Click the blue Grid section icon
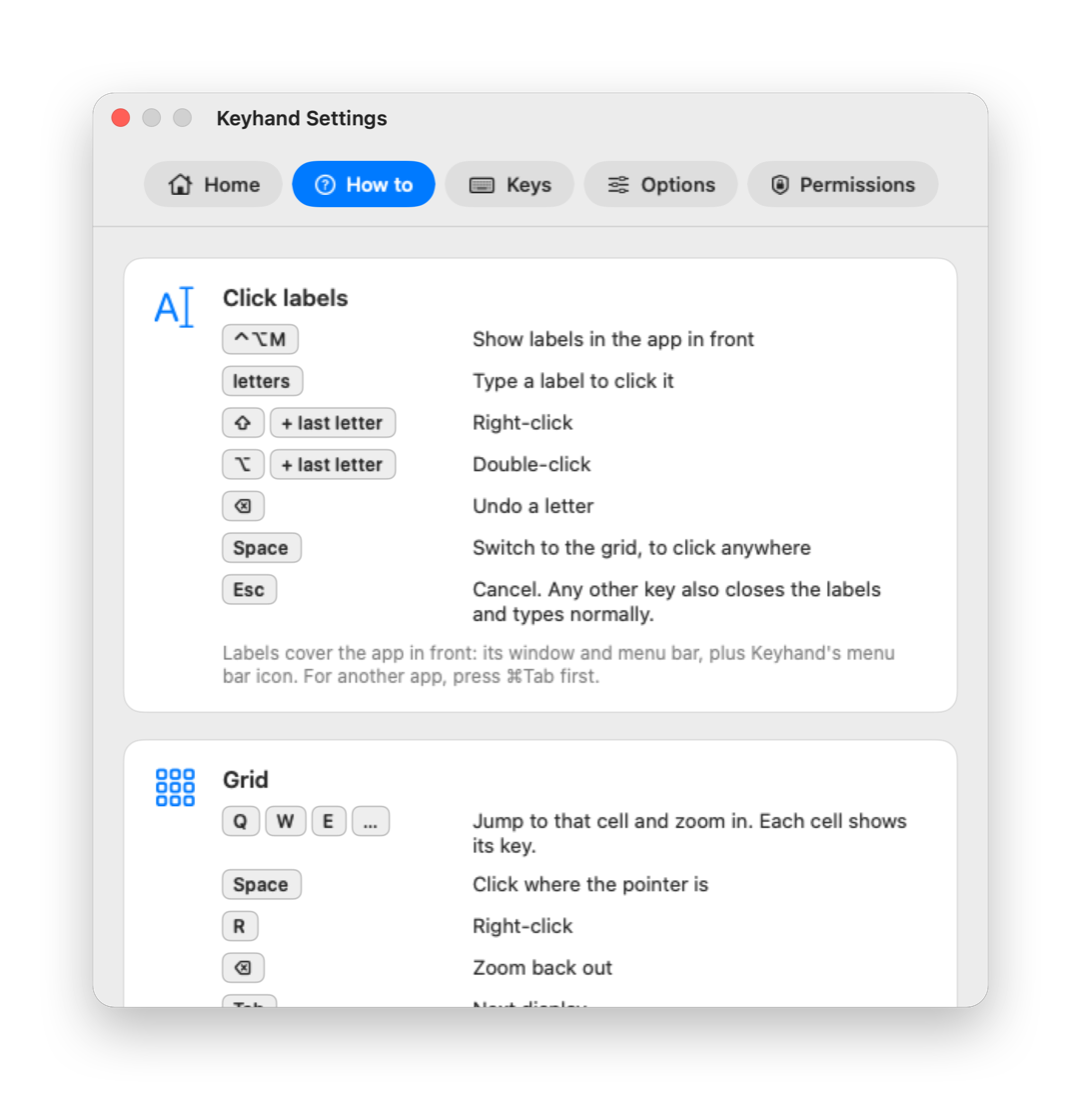Viewport: 1081px width, 1100px height. 175,787
